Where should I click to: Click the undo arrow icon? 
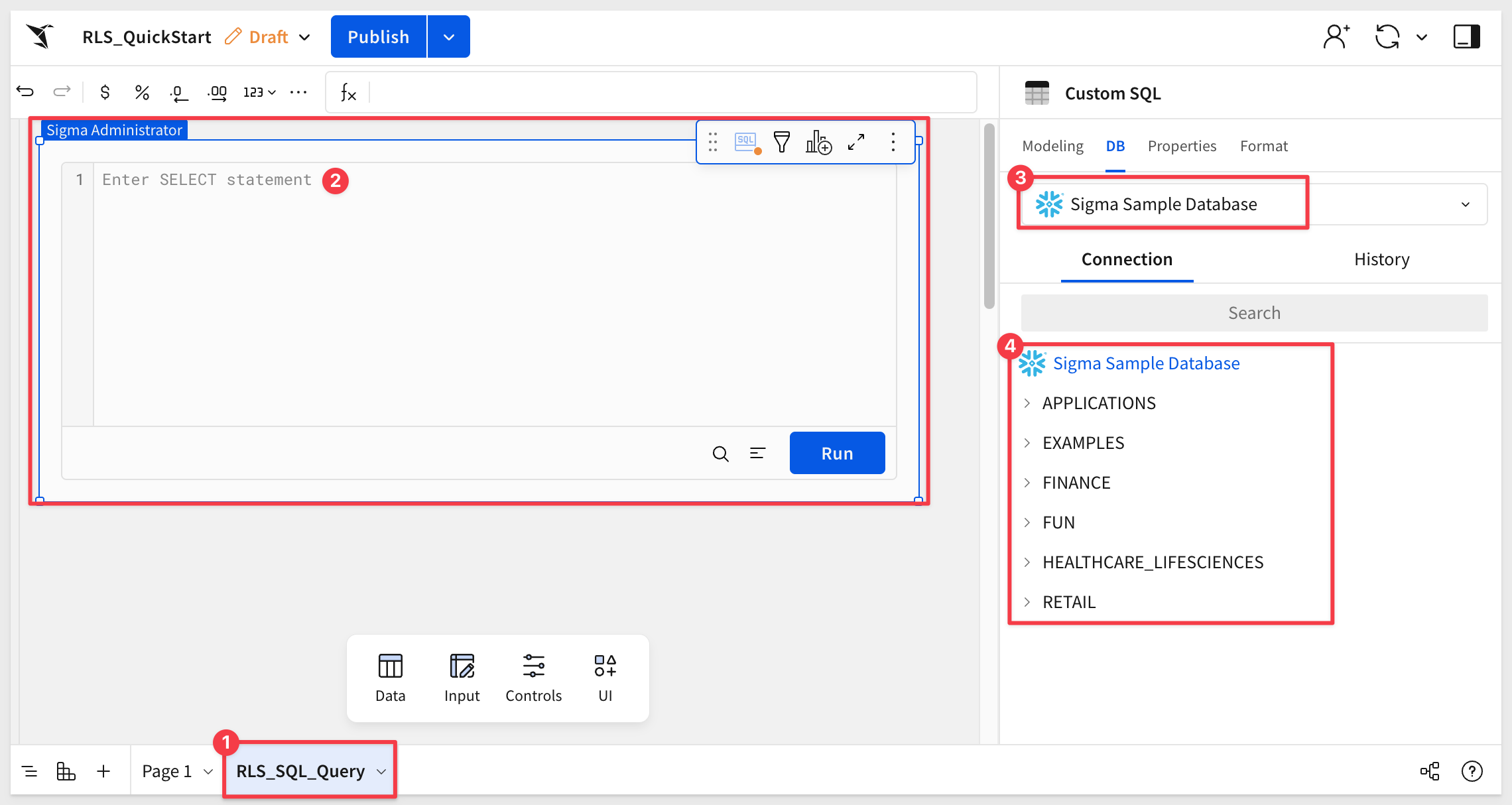25,92
